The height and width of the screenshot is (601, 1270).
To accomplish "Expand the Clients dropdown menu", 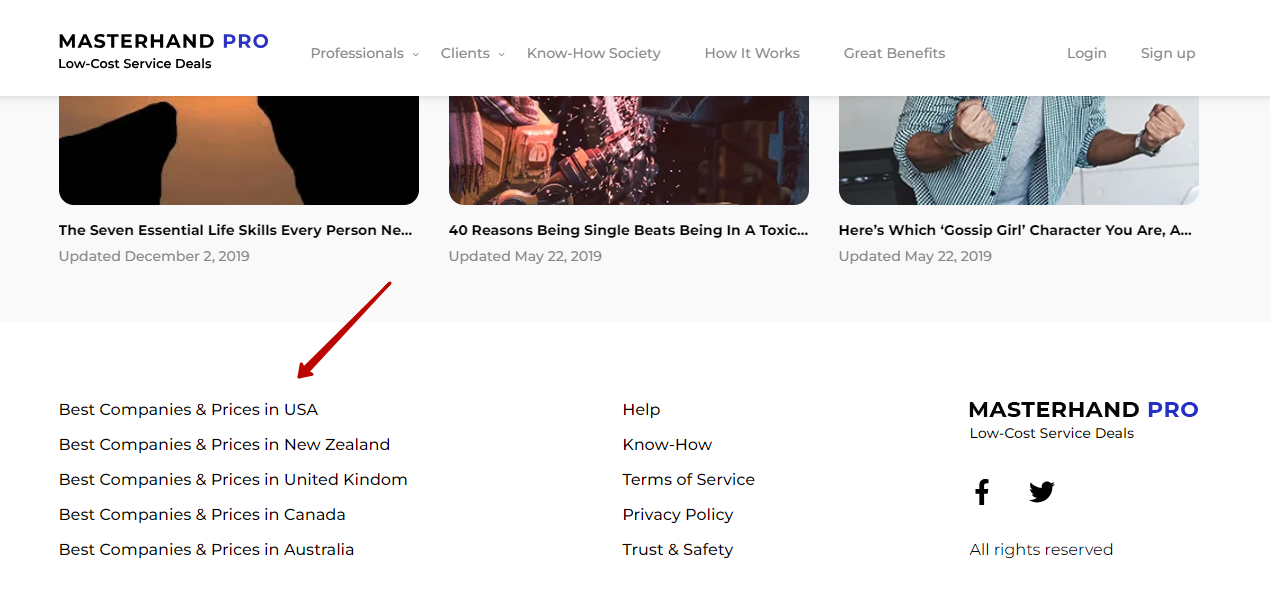I will [x=473, y=53].
